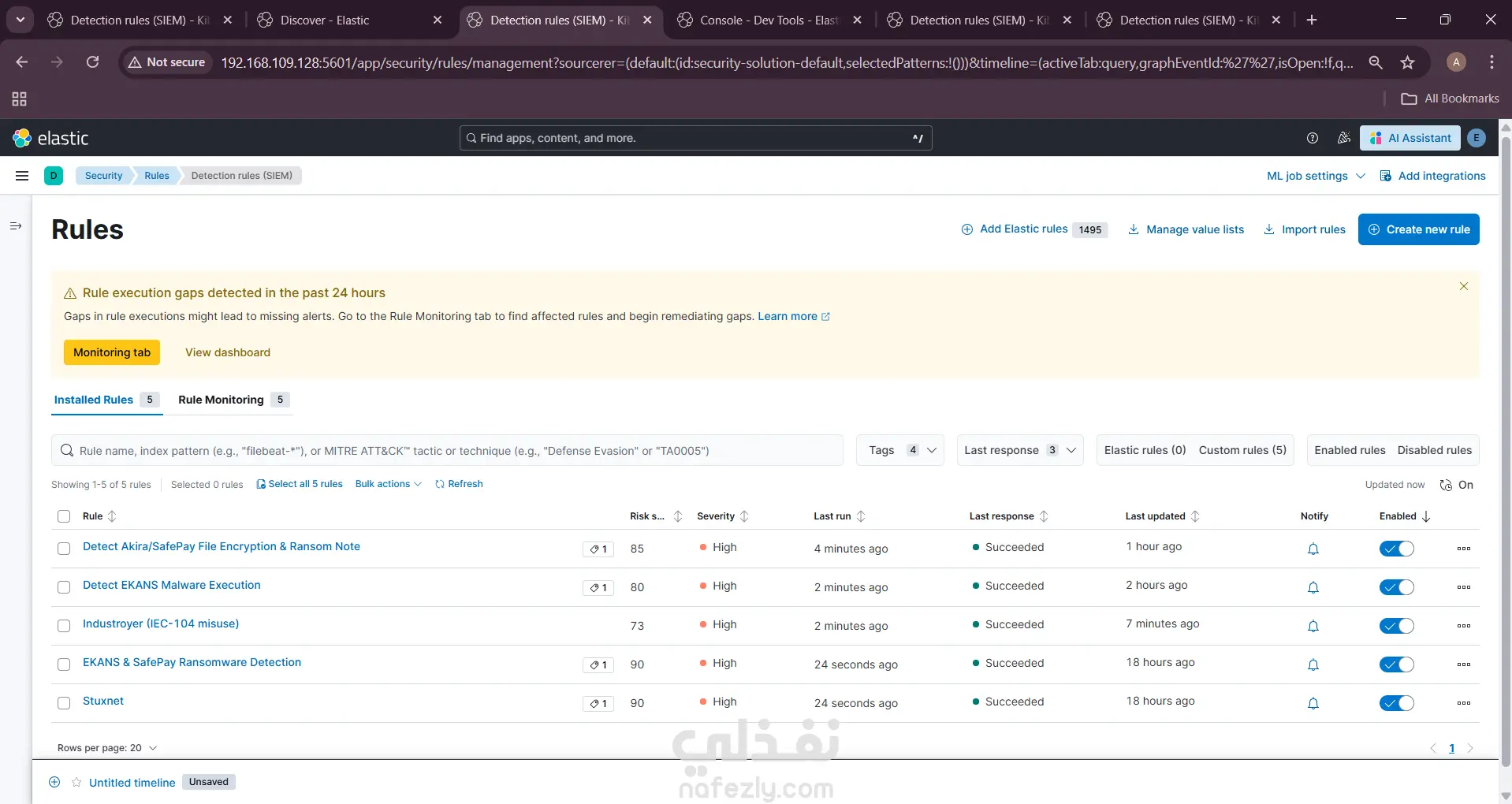Expand the Bulk actions menu

coord(388,484)
